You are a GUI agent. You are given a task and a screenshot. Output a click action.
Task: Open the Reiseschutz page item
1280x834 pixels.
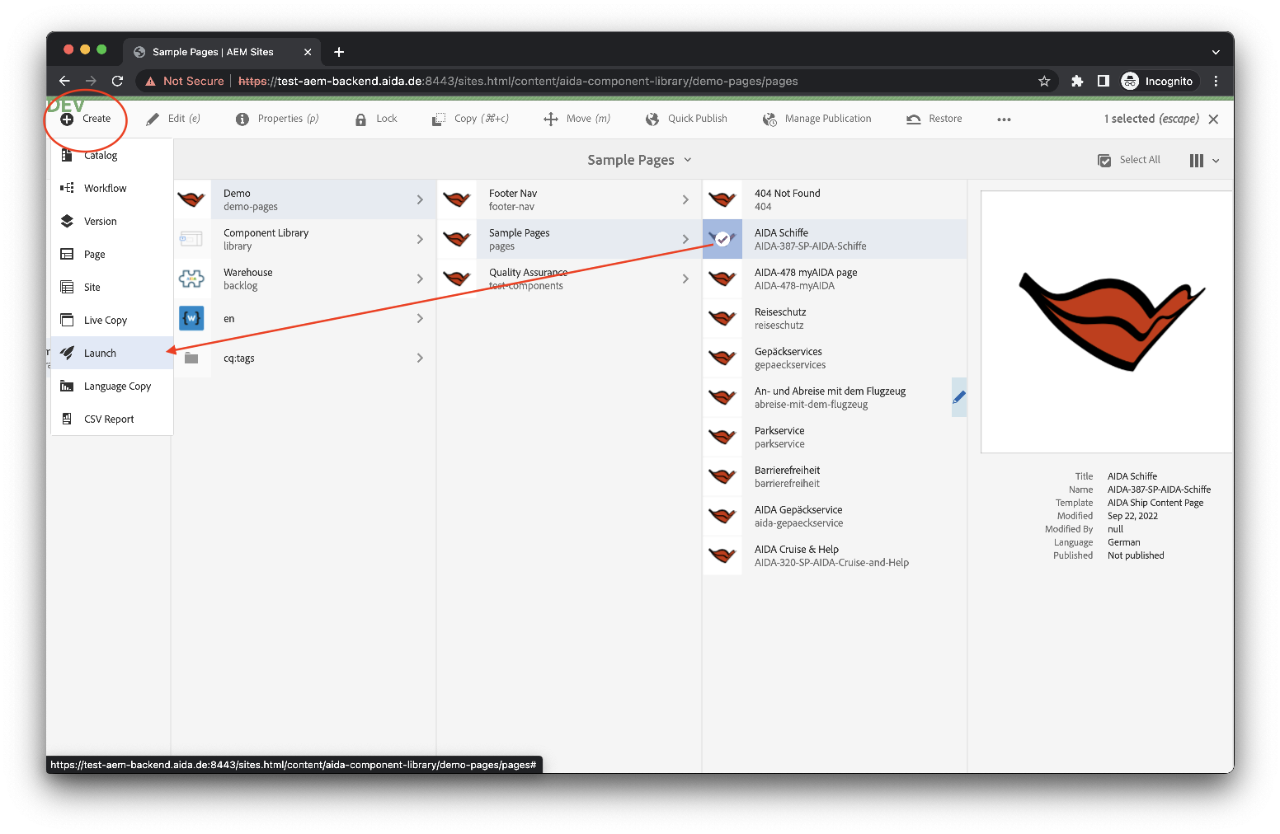click(778, 318)
